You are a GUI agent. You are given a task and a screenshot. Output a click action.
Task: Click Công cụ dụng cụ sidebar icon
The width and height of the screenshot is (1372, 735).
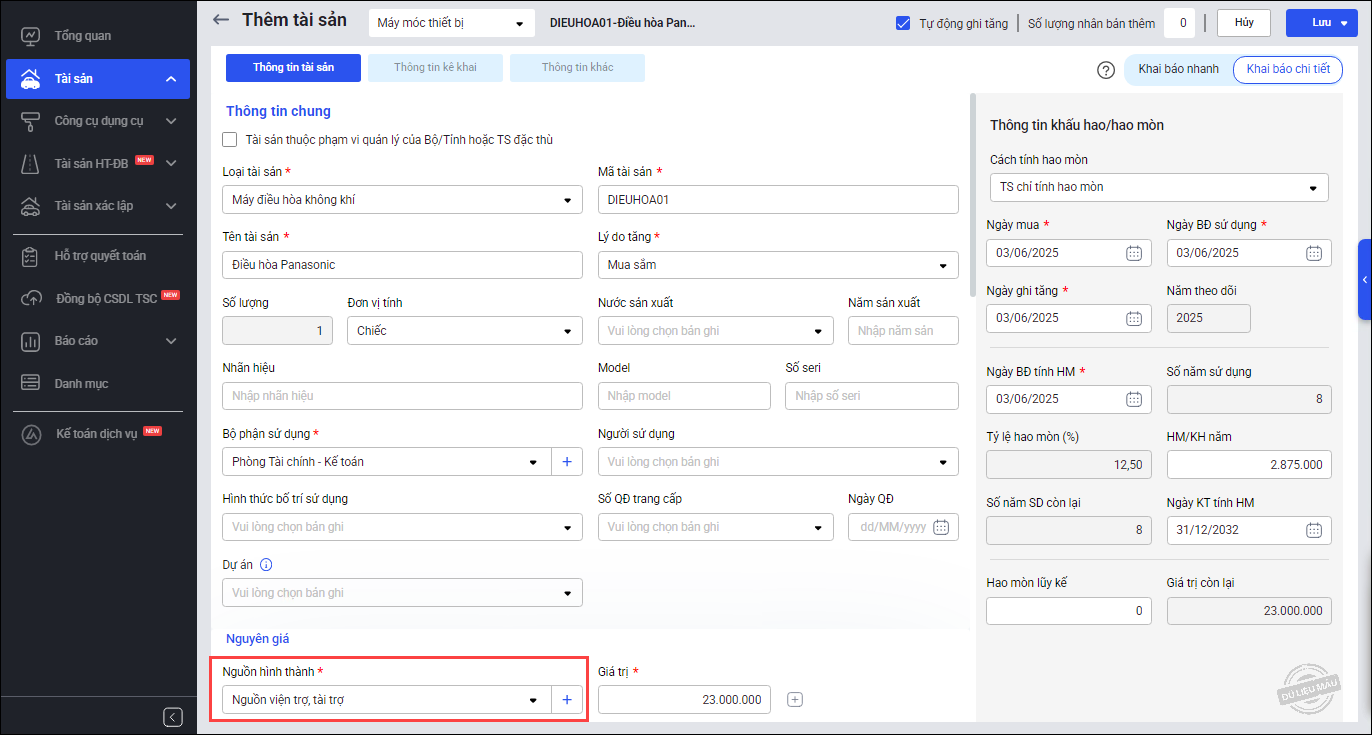click(x=30, y=121)
